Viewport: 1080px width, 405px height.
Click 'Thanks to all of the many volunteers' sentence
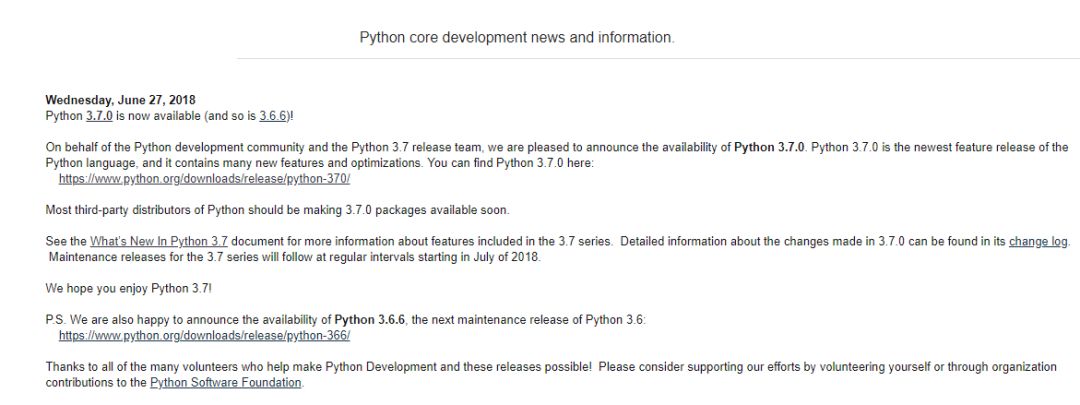point(319,367)
